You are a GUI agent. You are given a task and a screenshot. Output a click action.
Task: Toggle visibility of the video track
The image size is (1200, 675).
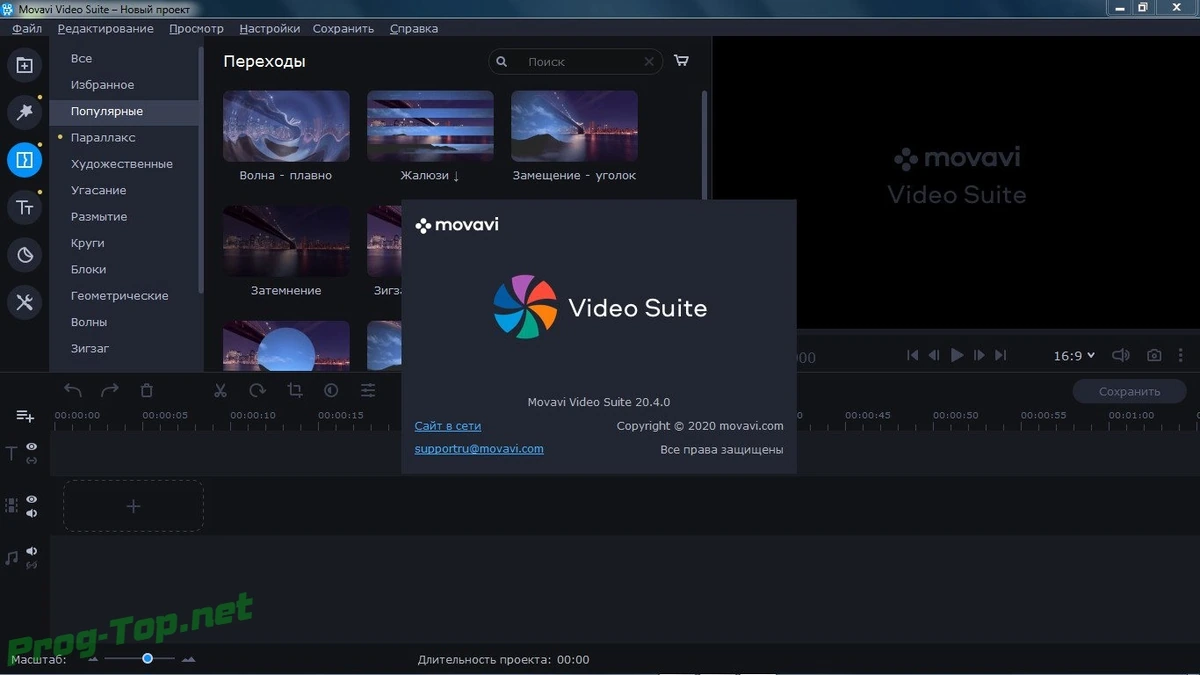point(32,499)
